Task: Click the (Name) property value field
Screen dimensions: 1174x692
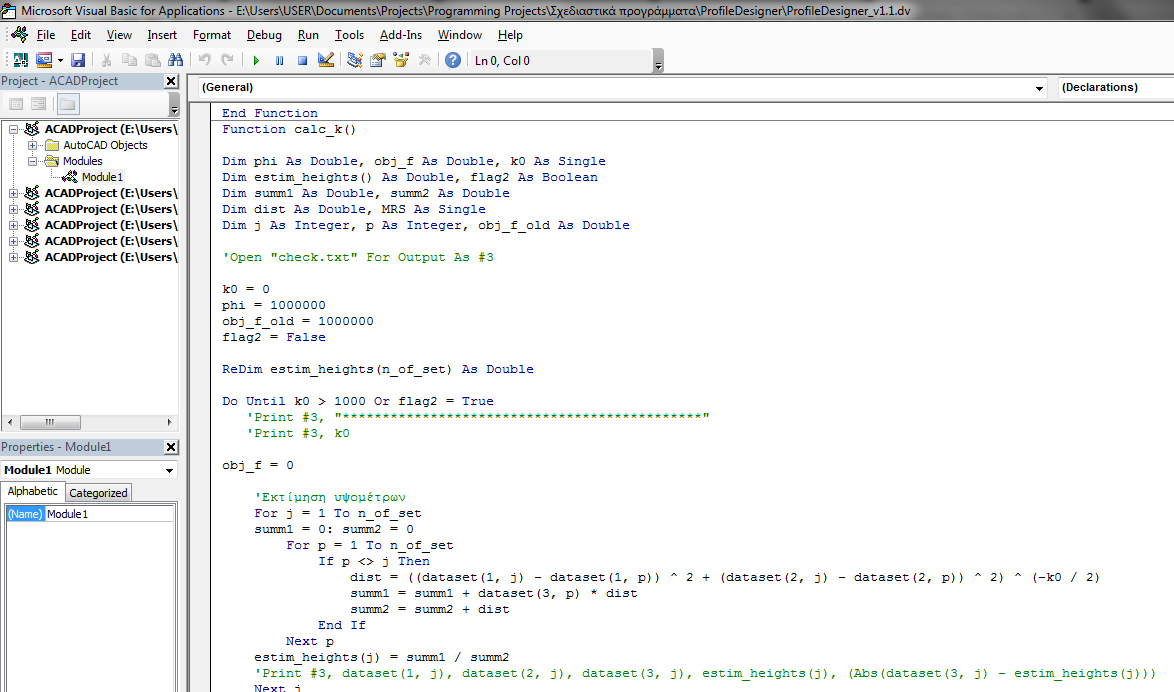Action: pos(108,514)
